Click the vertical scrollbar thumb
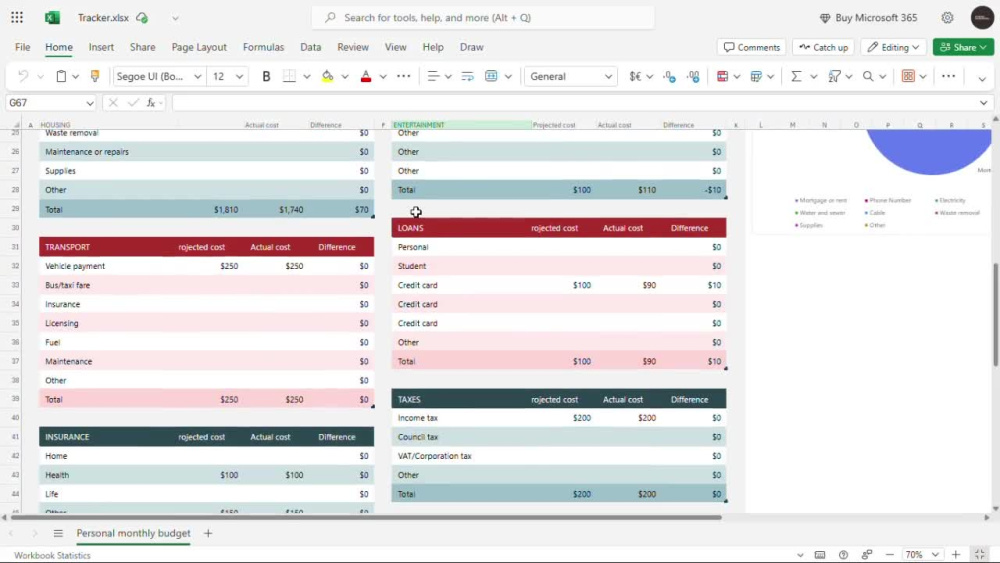 point(996,315)
